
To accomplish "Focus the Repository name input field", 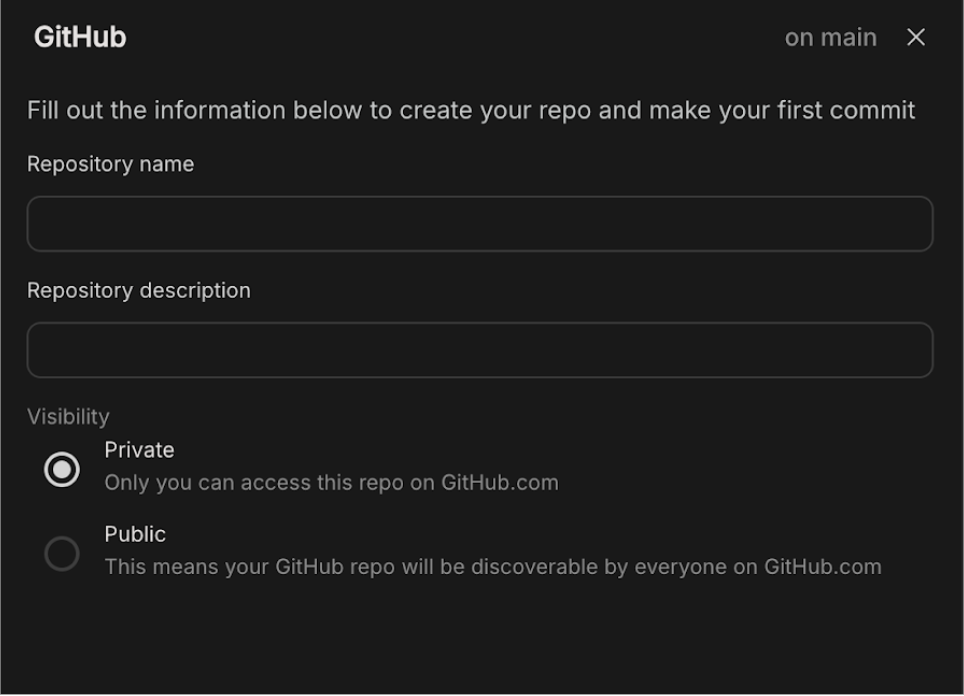I will [480, 224].
